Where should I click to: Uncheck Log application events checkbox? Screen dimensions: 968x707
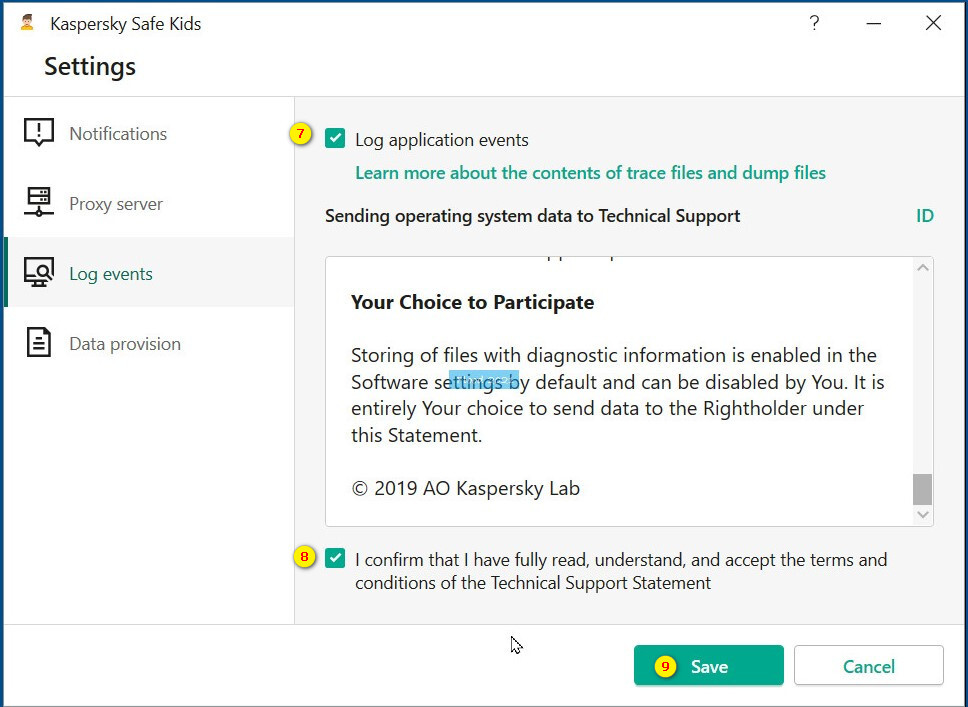pyautogui.click(x=335, y=139)
